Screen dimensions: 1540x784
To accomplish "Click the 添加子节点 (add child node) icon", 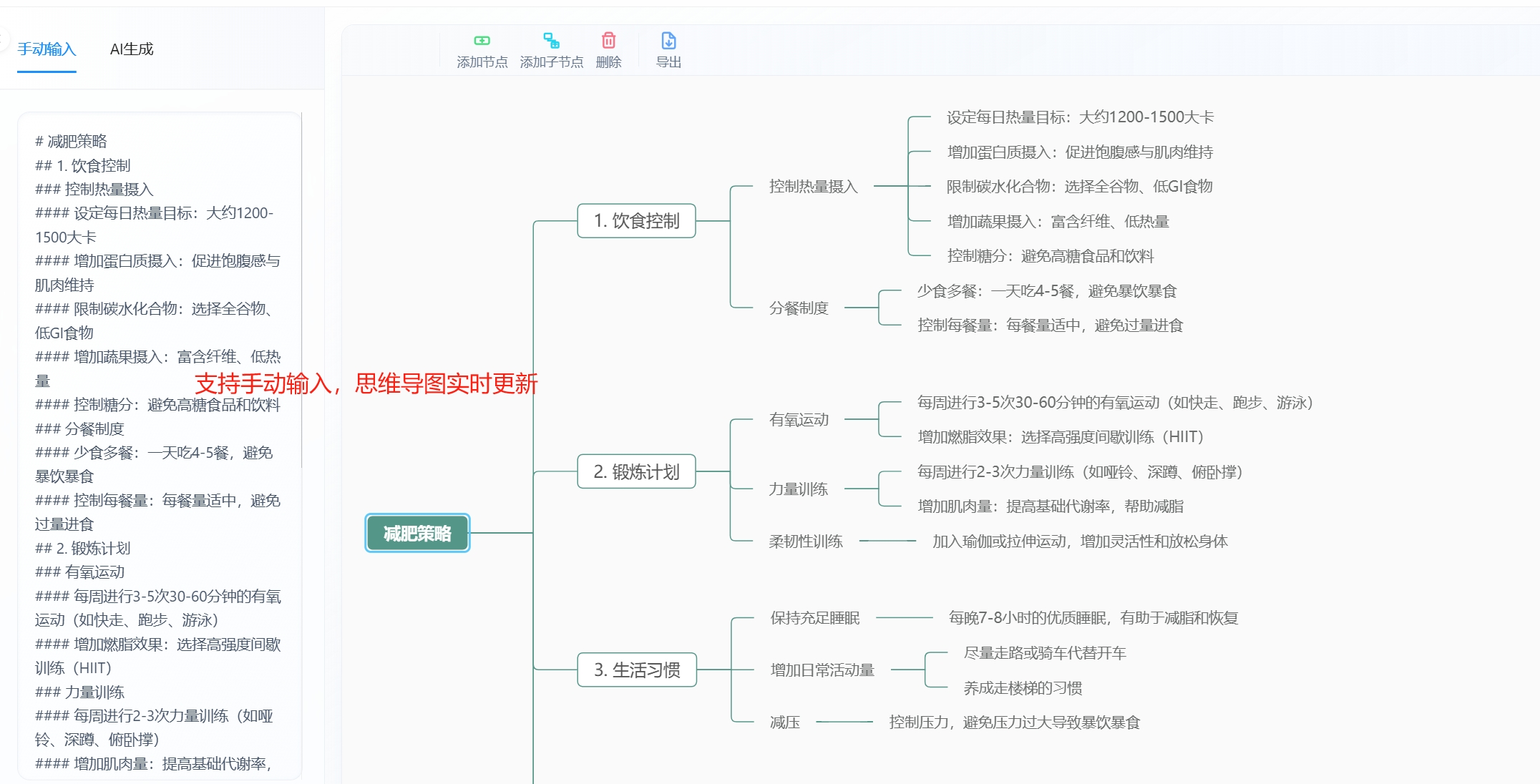I will 551,41.
